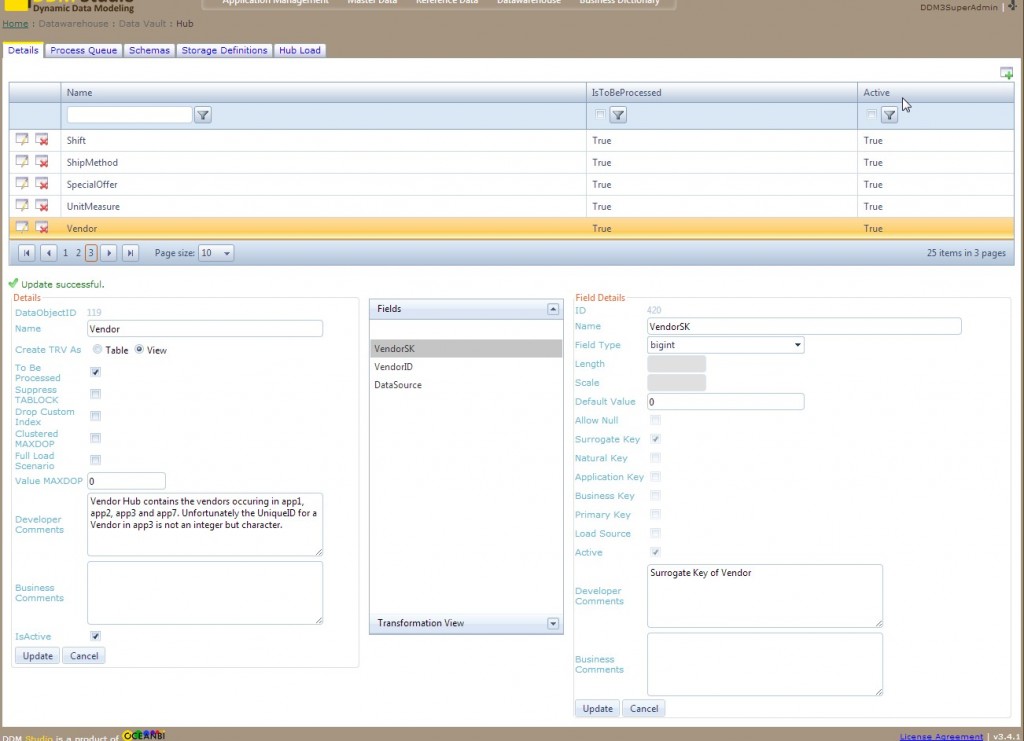Toggle Business Key checkbox
Viewport: 1024px width, 741px height.
(x=655, y=496)
